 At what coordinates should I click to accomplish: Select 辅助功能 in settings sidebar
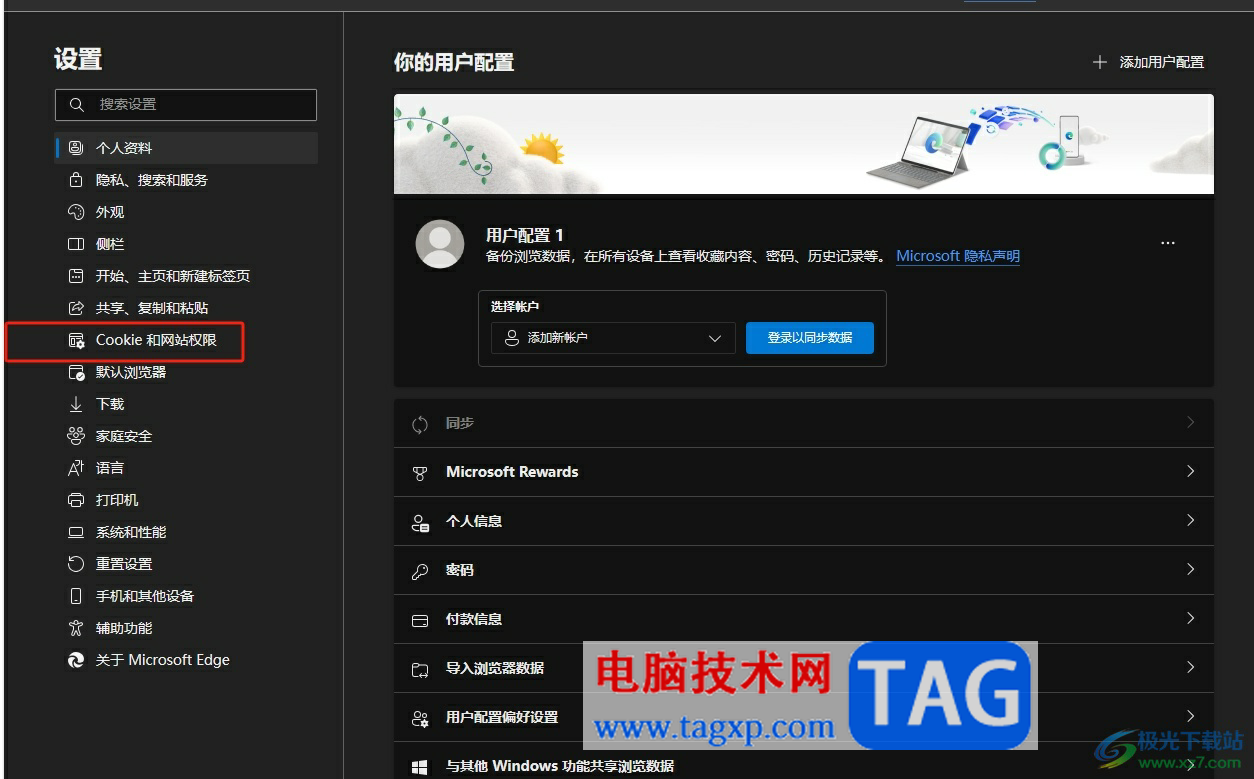click(x=186, y=628)
